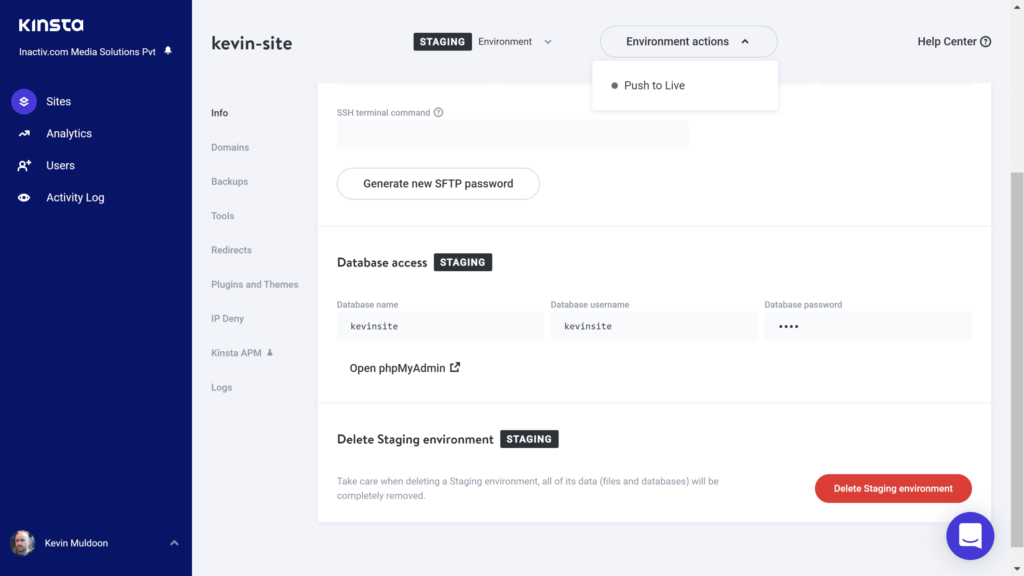
Task: Click the SSH terminal command help icon
Action: tap(438, 112)
